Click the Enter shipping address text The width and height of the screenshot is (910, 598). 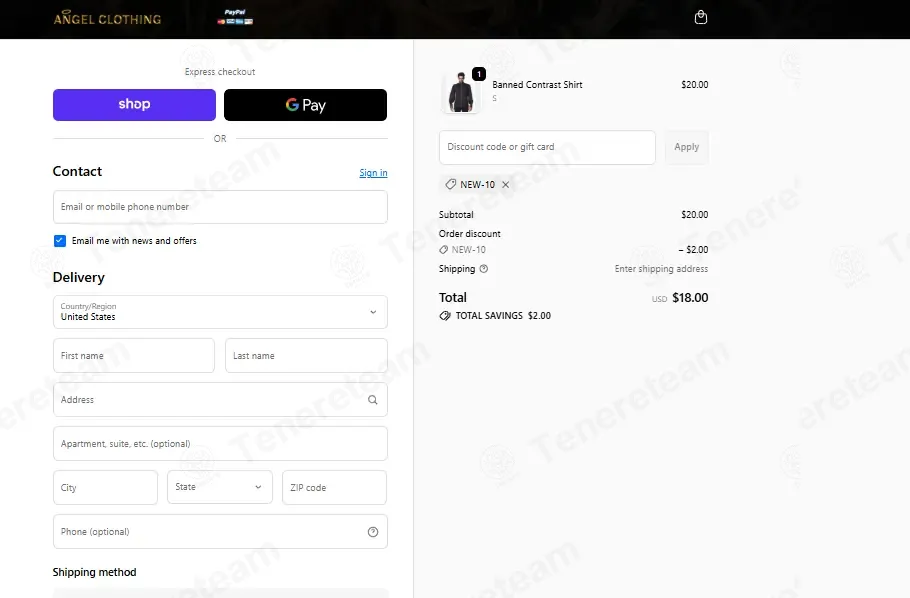point(662,269)
